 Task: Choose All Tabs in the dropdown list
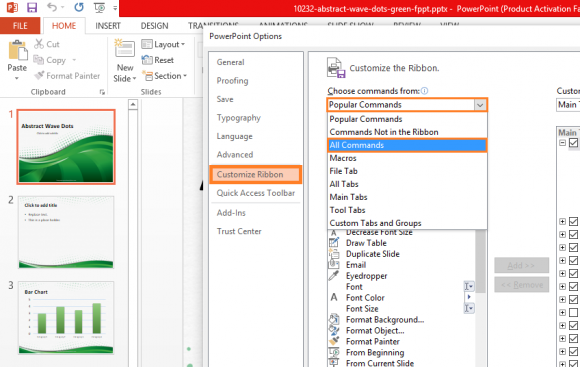(407, 184)
